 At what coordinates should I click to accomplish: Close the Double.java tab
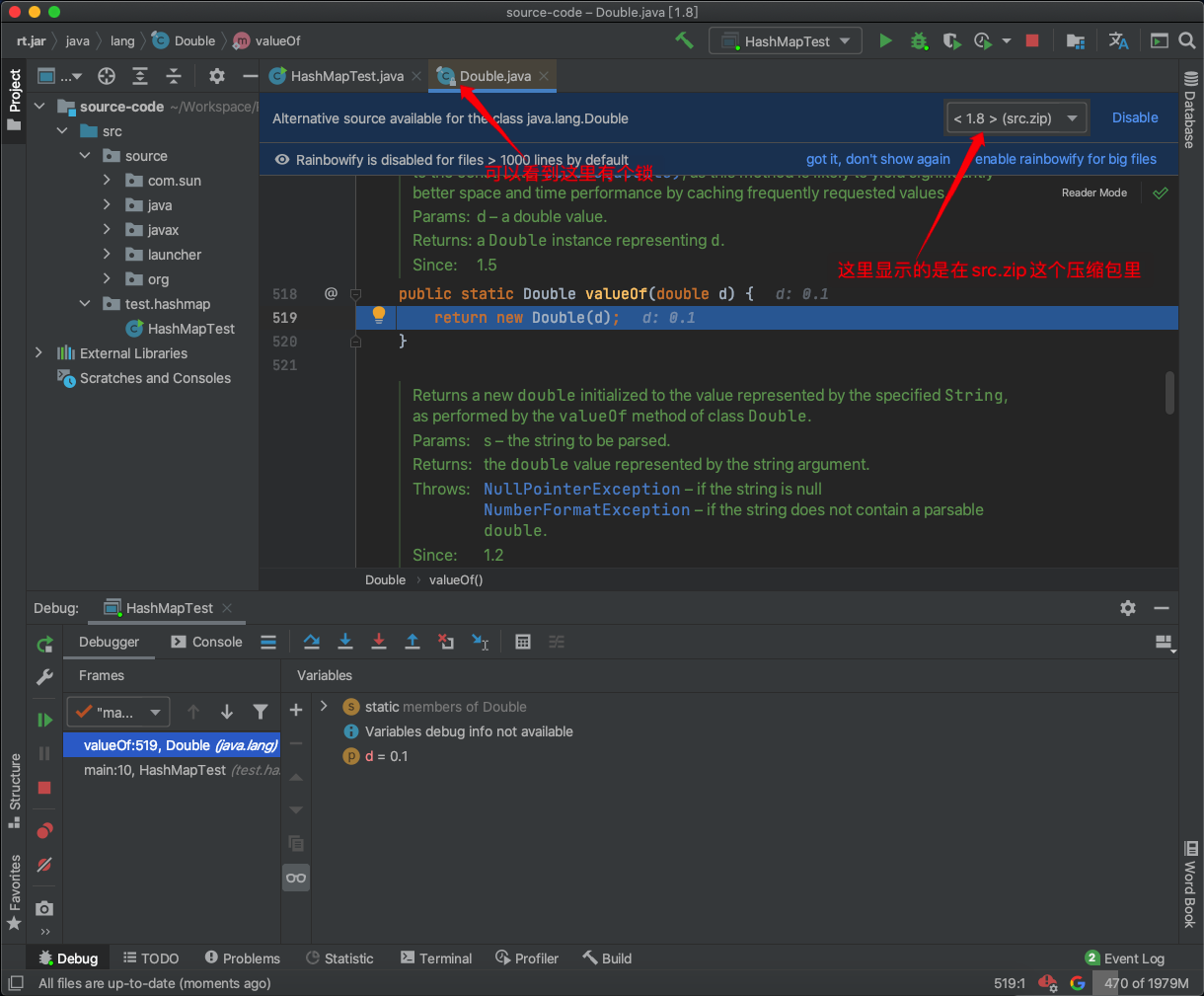click(544, 76)
